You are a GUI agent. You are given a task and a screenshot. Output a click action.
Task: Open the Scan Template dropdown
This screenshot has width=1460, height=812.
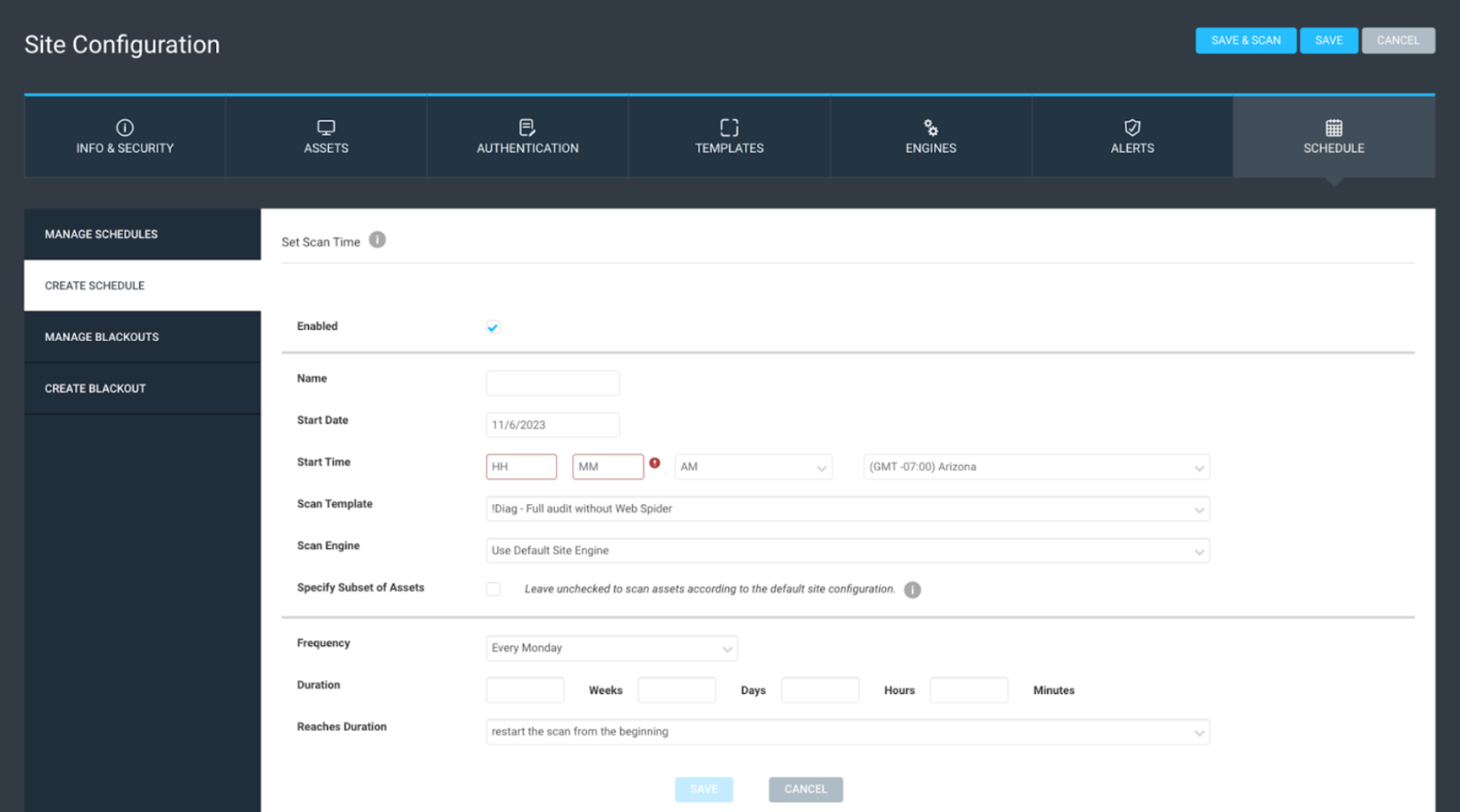point(847,509)
